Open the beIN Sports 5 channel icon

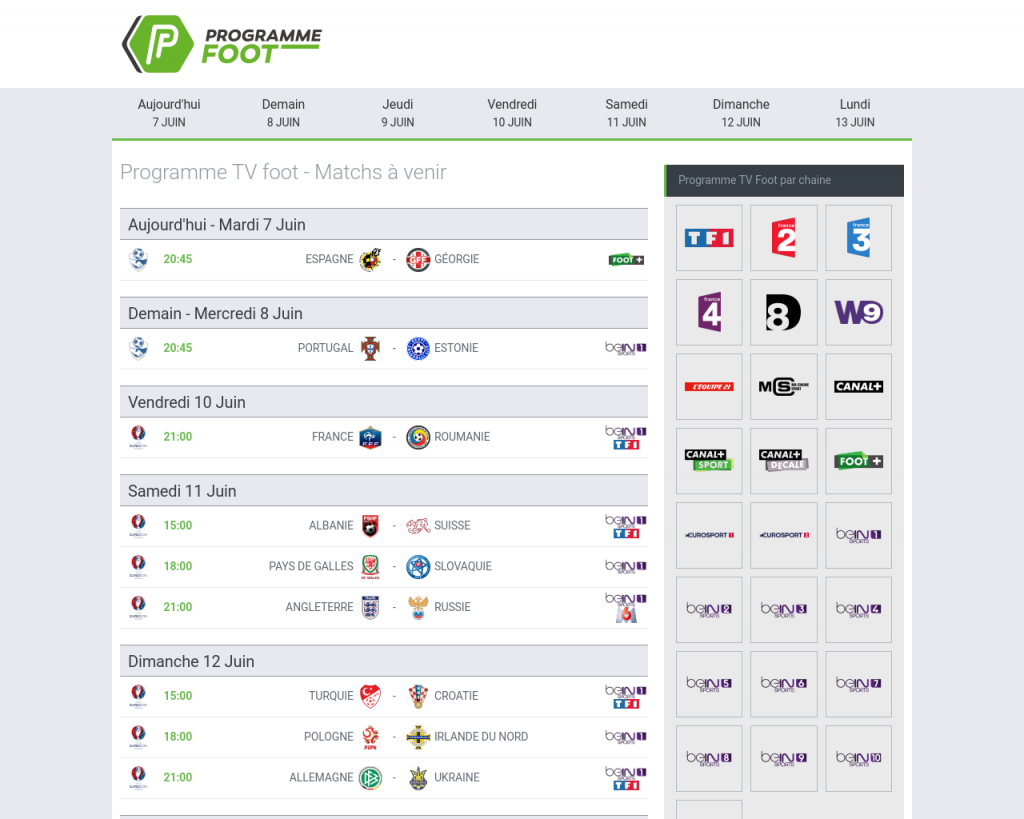[x=709, y=684]
